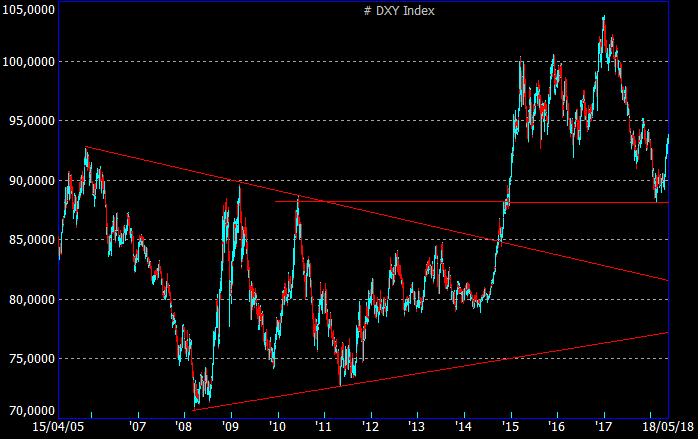Click the 15/04/05 start date label
This screenshot has height=439, width=698.
pos(58,427)
